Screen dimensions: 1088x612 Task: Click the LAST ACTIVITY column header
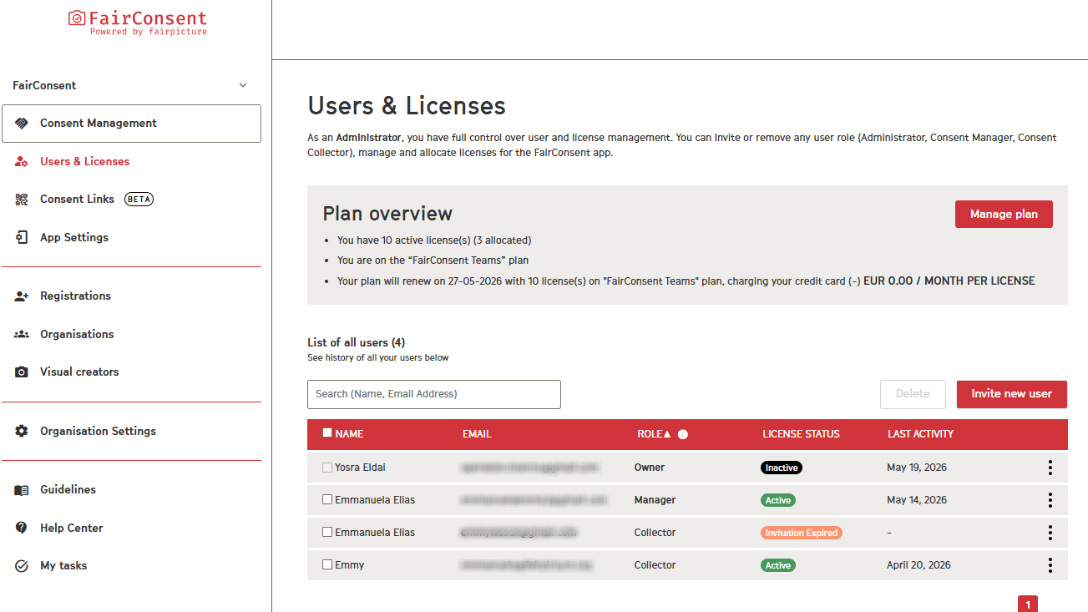[920, 434]
